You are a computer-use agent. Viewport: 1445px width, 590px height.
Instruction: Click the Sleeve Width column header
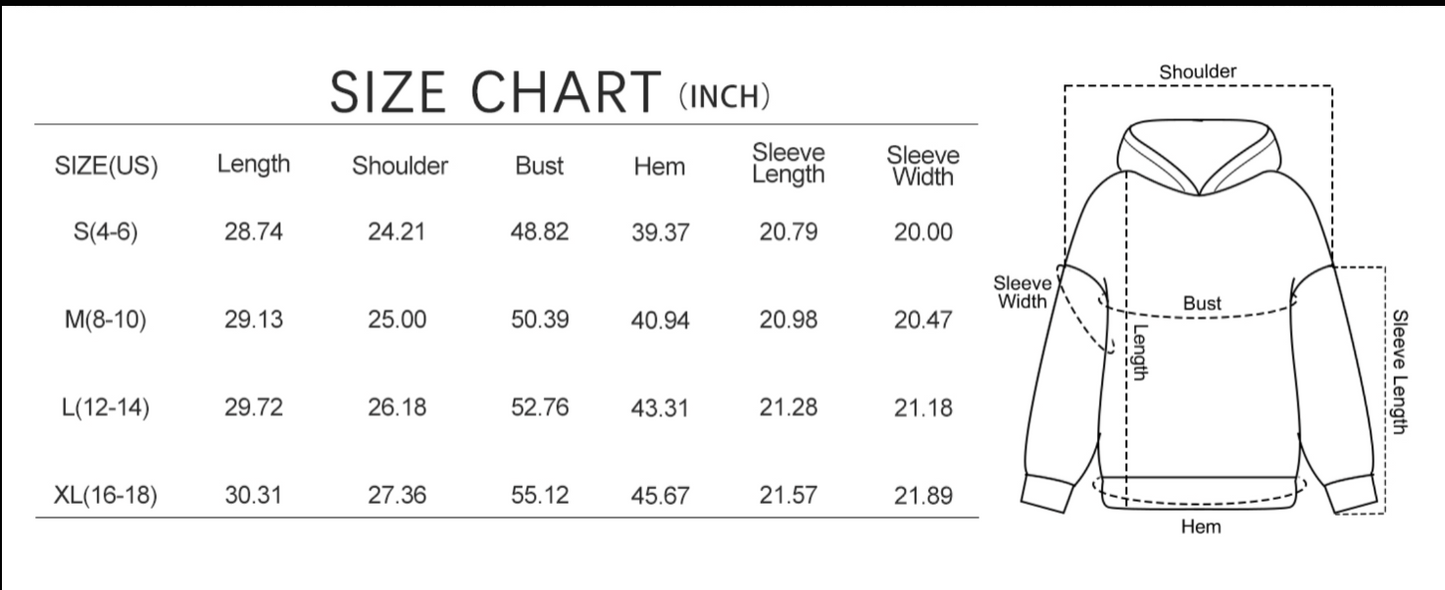923,166
